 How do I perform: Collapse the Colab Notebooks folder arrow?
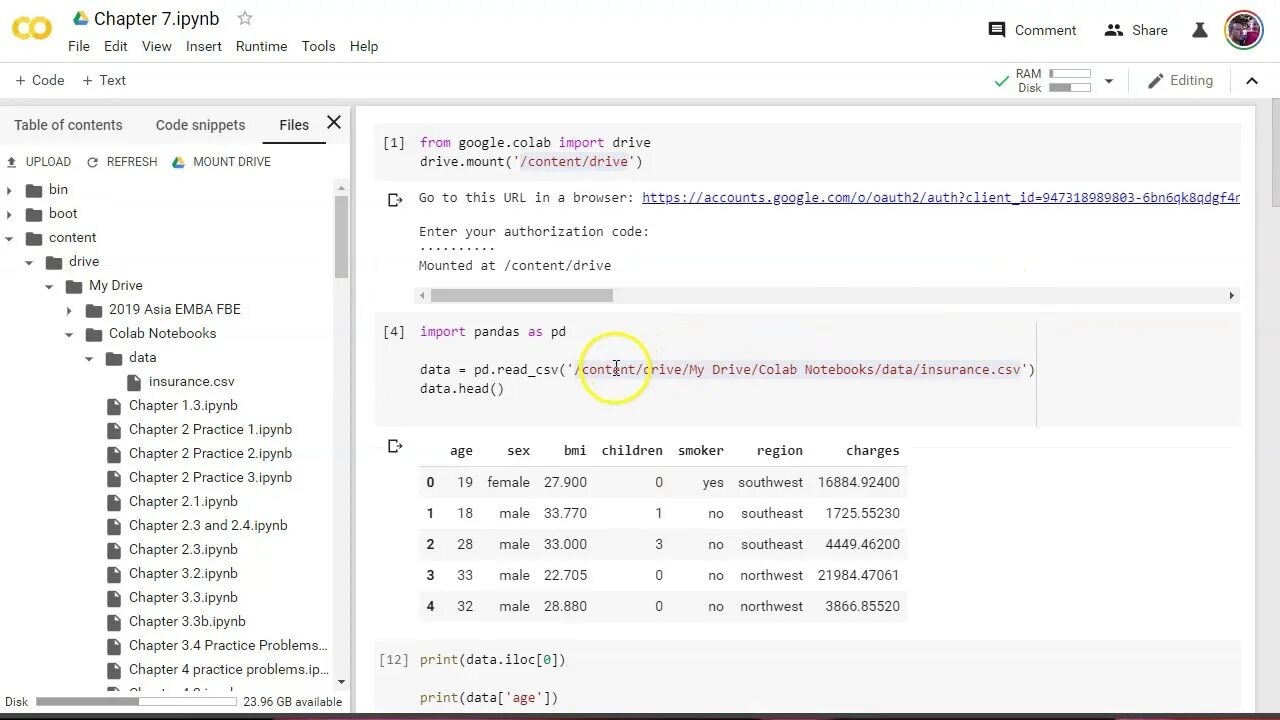click(x=69, y=334)
